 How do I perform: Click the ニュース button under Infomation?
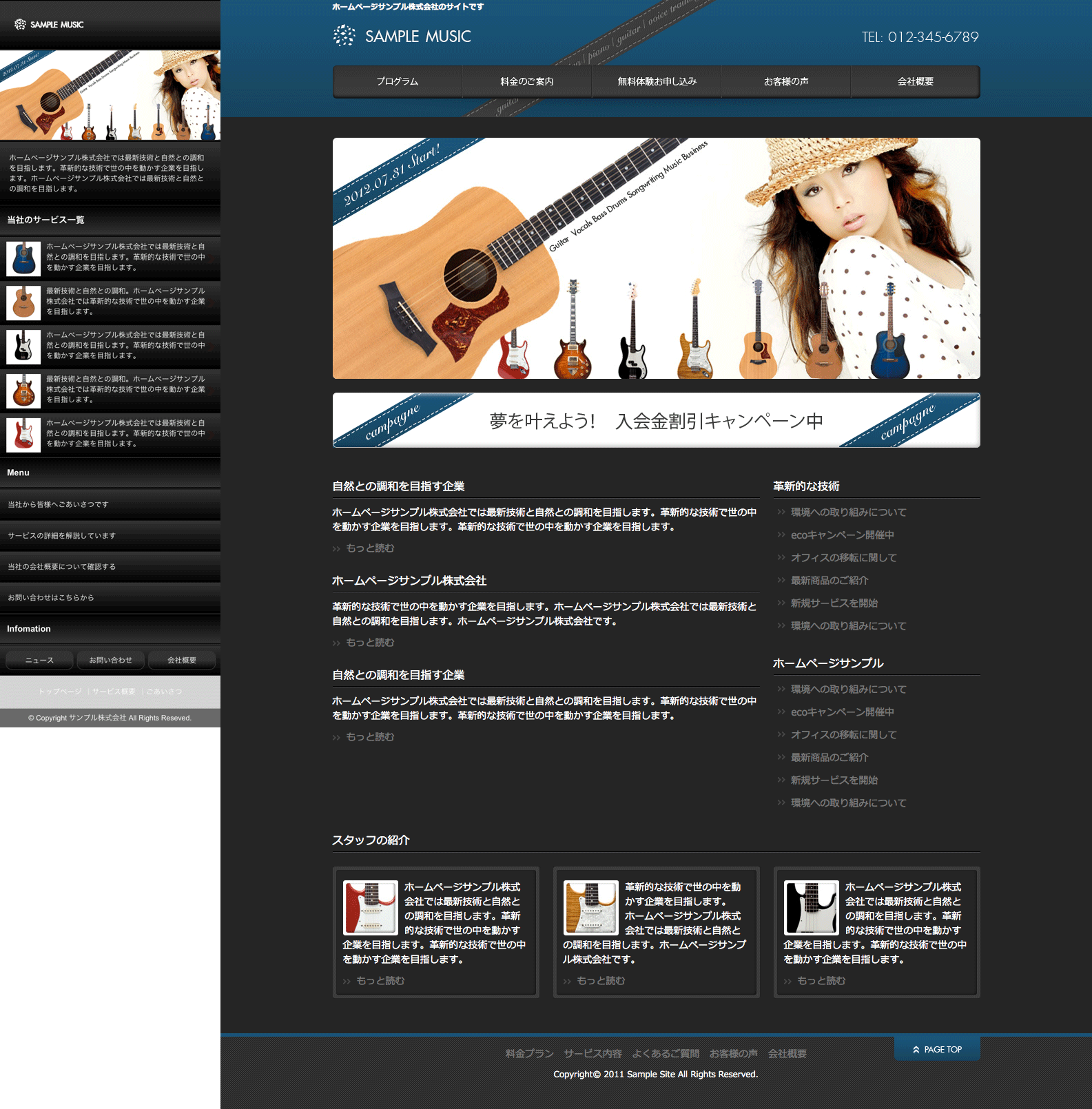tap(39, 660)
